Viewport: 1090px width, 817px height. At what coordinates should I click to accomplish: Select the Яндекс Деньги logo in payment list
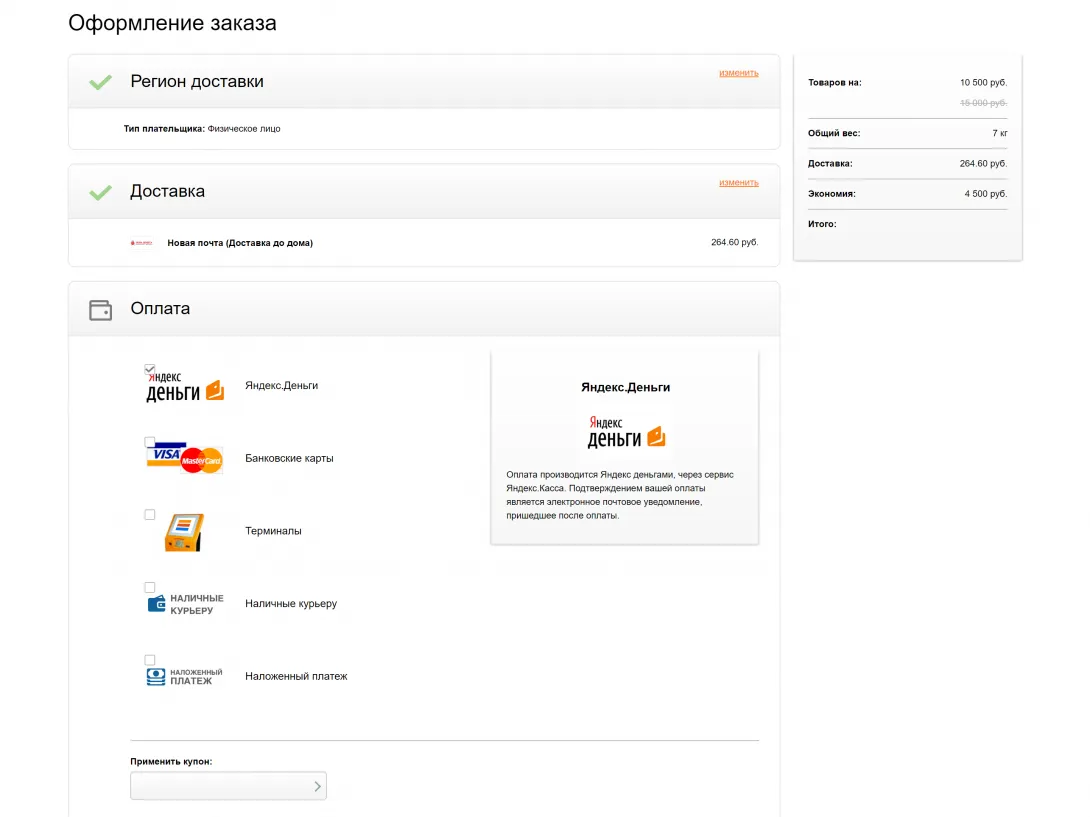[x=185, y=387]
